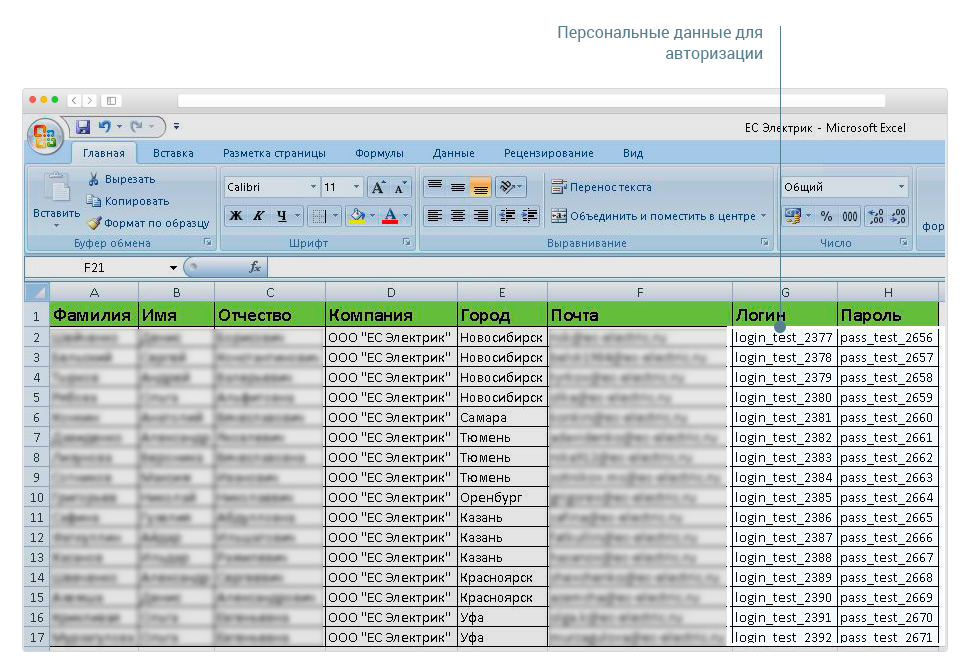
Task: Cut selection with Вырезать
Action: point(121,179)
